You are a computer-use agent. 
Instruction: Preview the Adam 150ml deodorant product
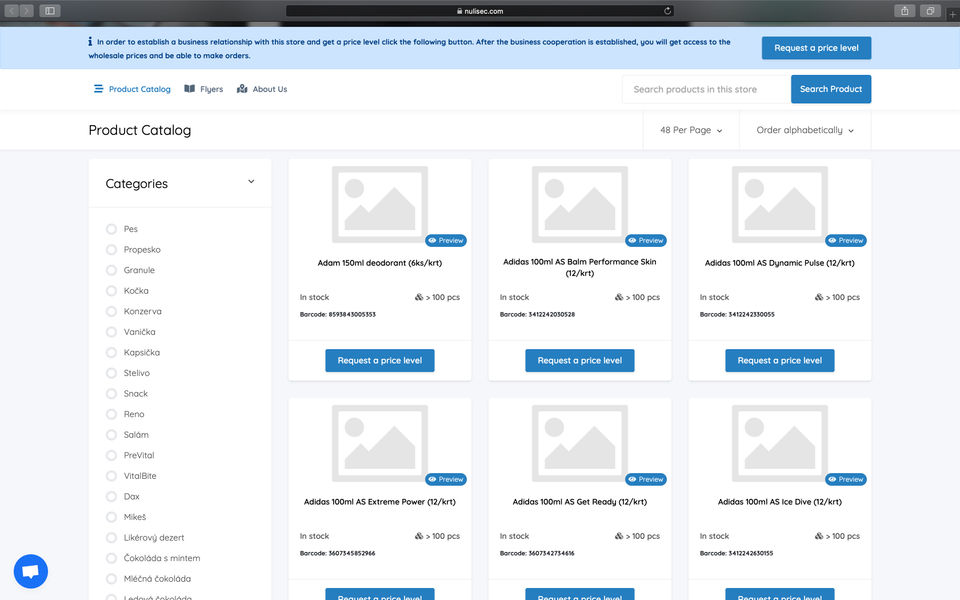pyautogui.click(x=446, y=241)
